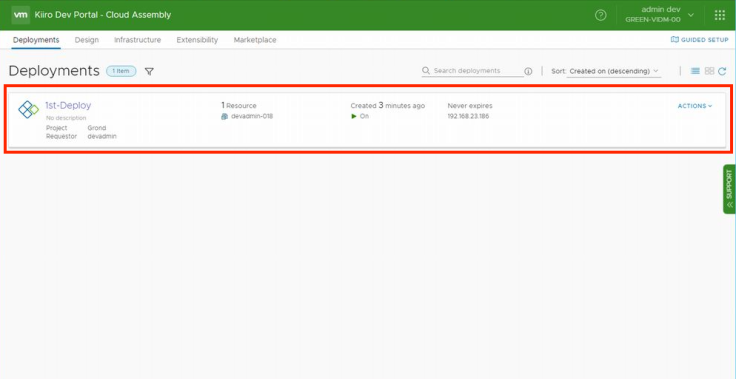Open ACTIONS dropdown for 1st-Deploy
The height and width of the screenshot is (379, 736).
(695, 106)
